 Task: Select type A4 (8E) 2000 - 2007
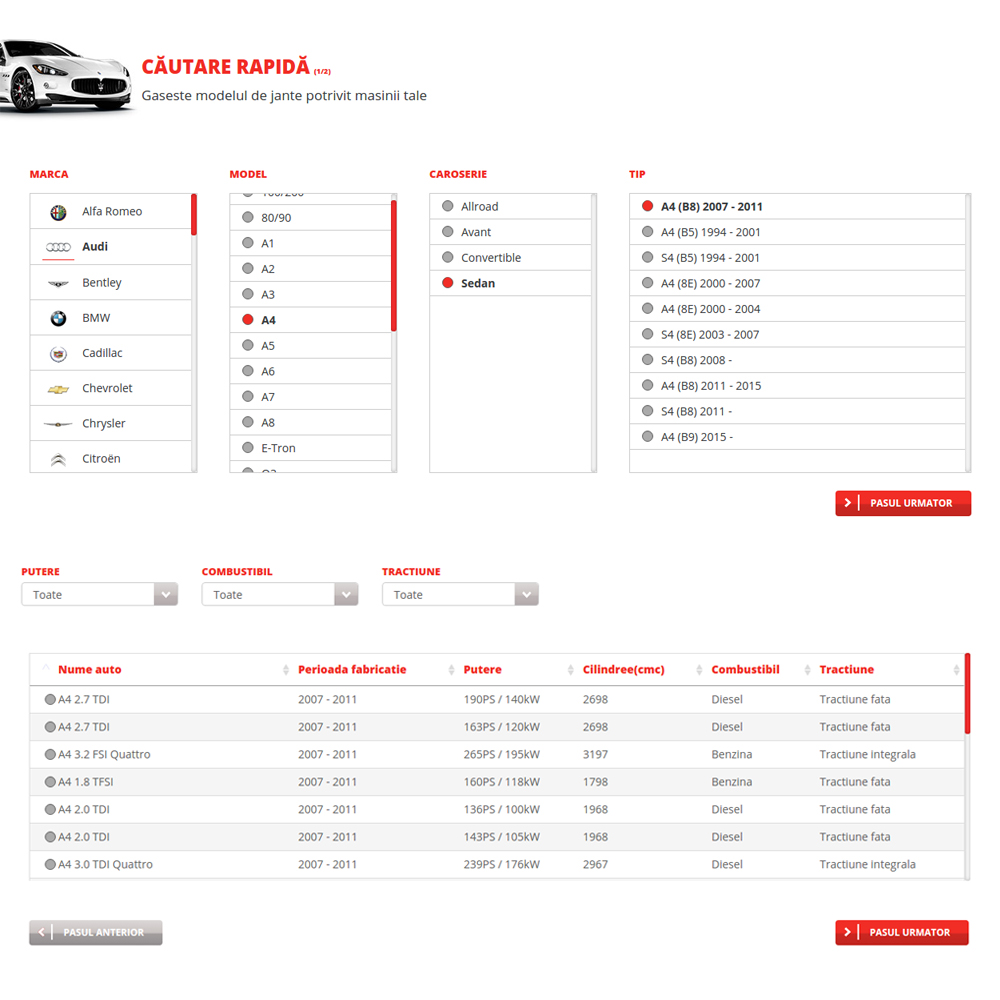pos(797,283)
